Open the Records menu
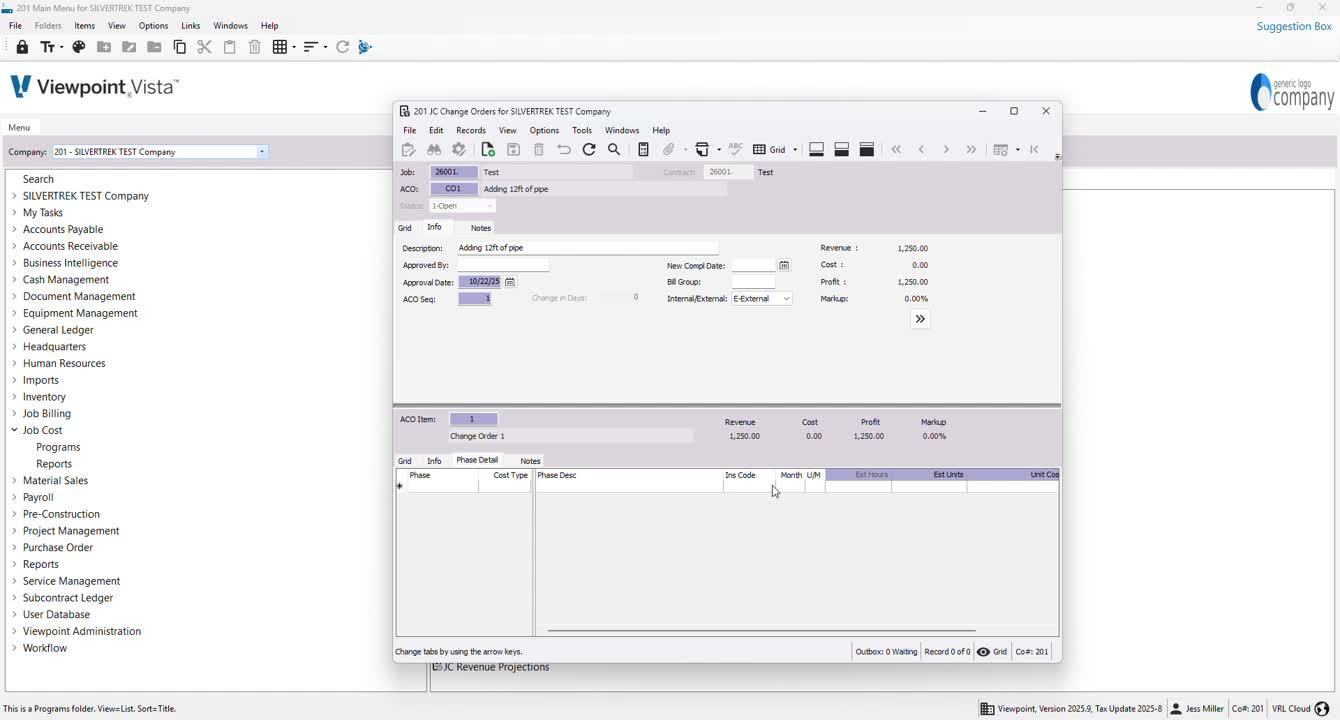 pos(471,131)
